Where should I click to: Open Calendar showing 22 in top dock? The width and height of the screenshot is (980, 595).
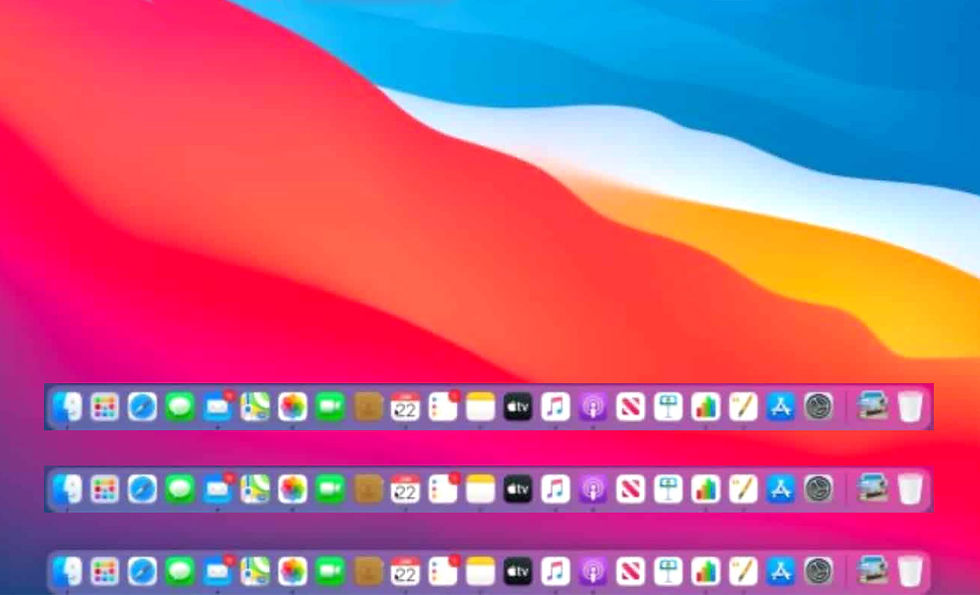pos(406,407)
